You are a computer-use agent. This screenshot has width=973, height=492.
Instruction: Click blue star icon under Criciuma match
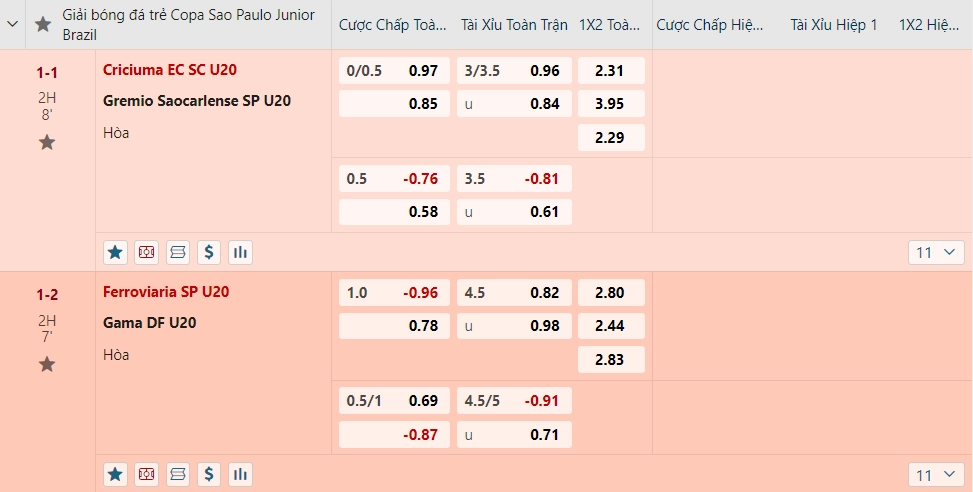(x=115, y=253)
